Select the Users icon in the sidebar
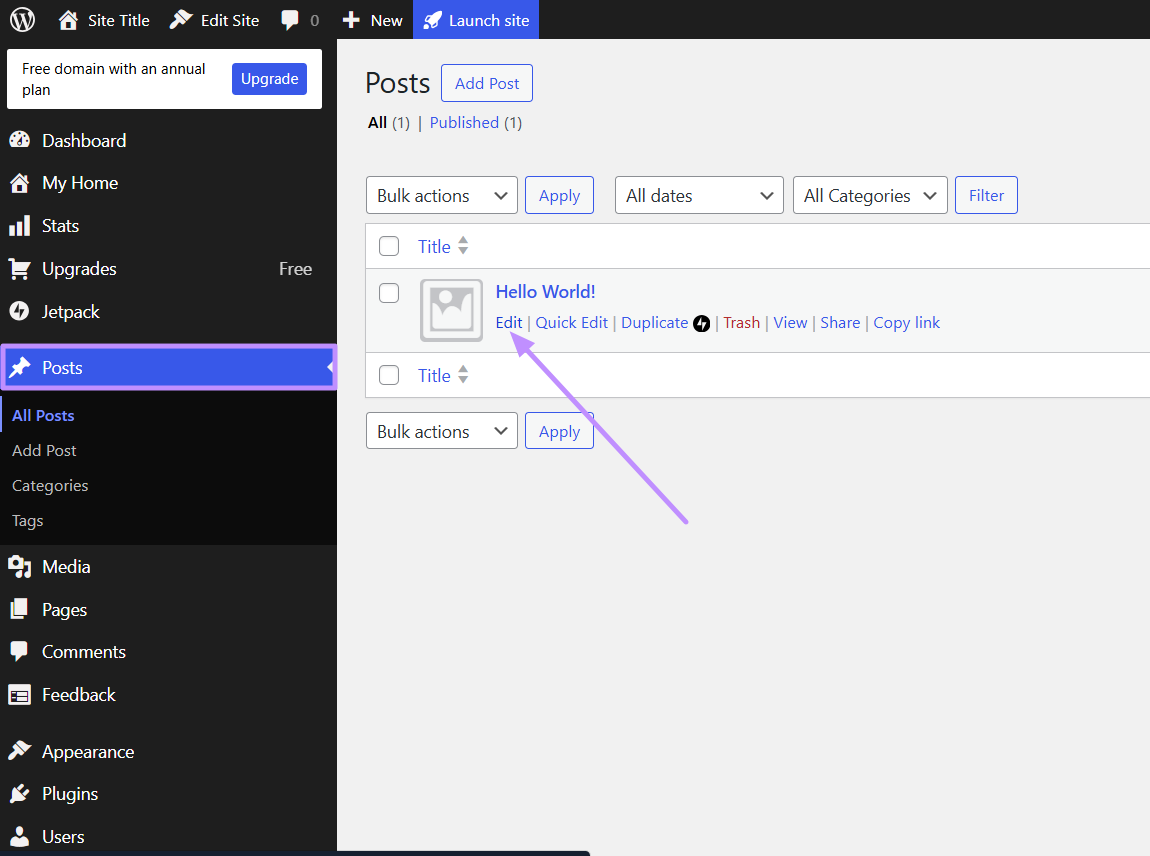This screenshot has width=1150, height=856. [20, 836]
